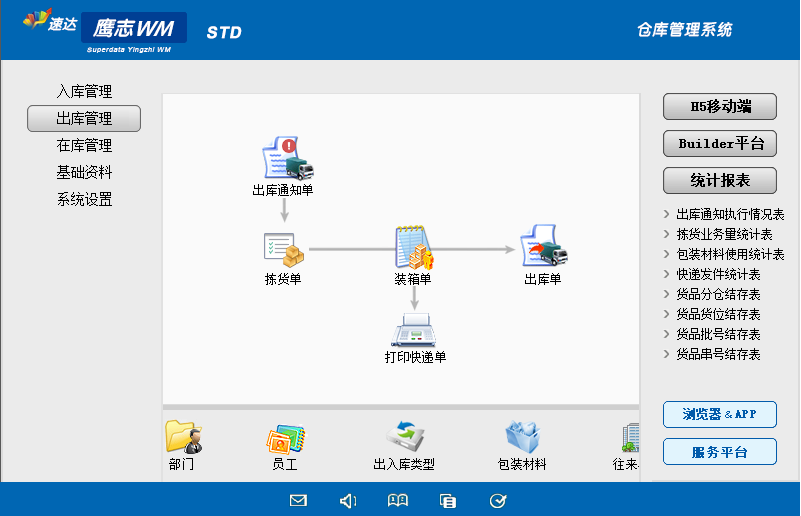The width and height of the screenshot is (801, 516).
Task: Click the document list icon in bottom bar
Action: click(447, 501)
